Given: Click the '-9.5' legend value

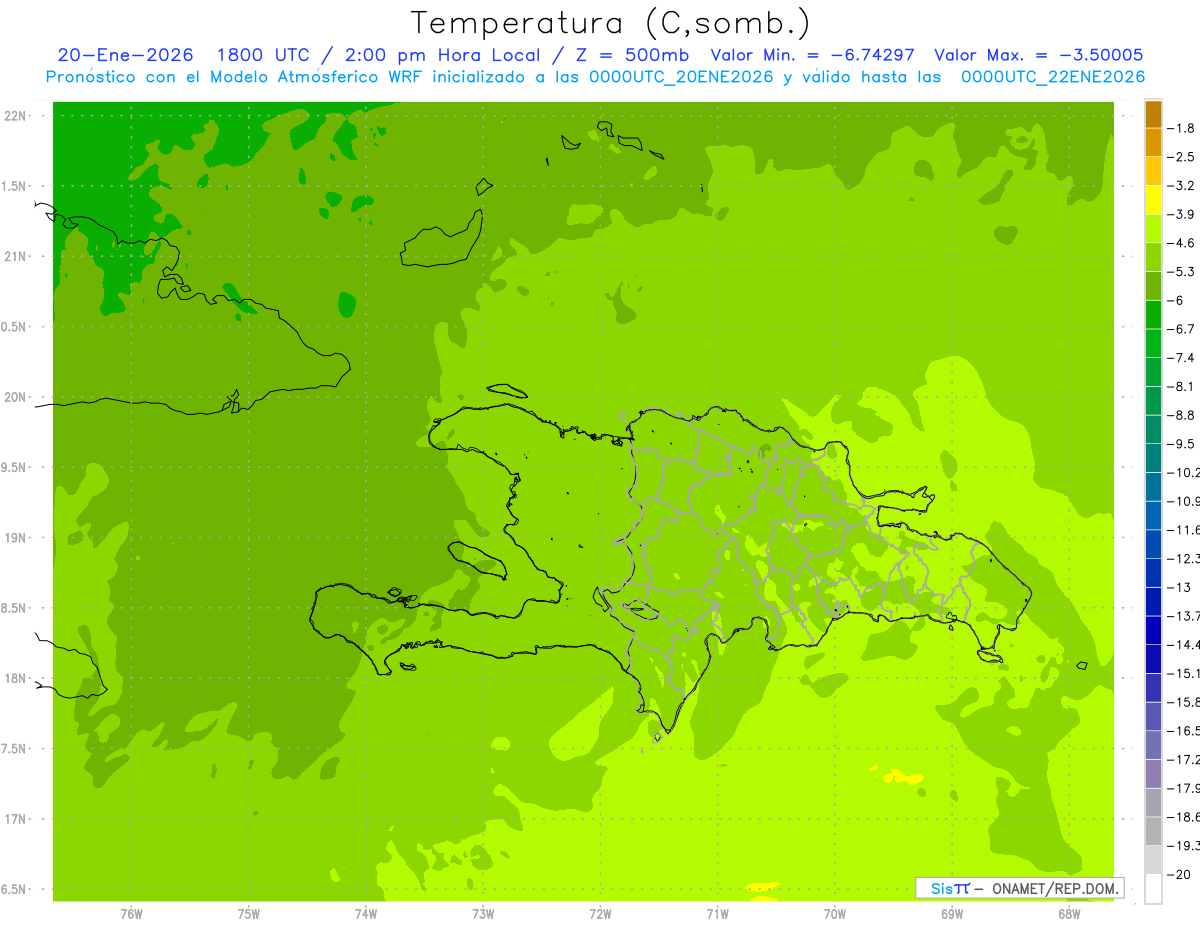Looking at the screenshot, I should [1180, 444].
